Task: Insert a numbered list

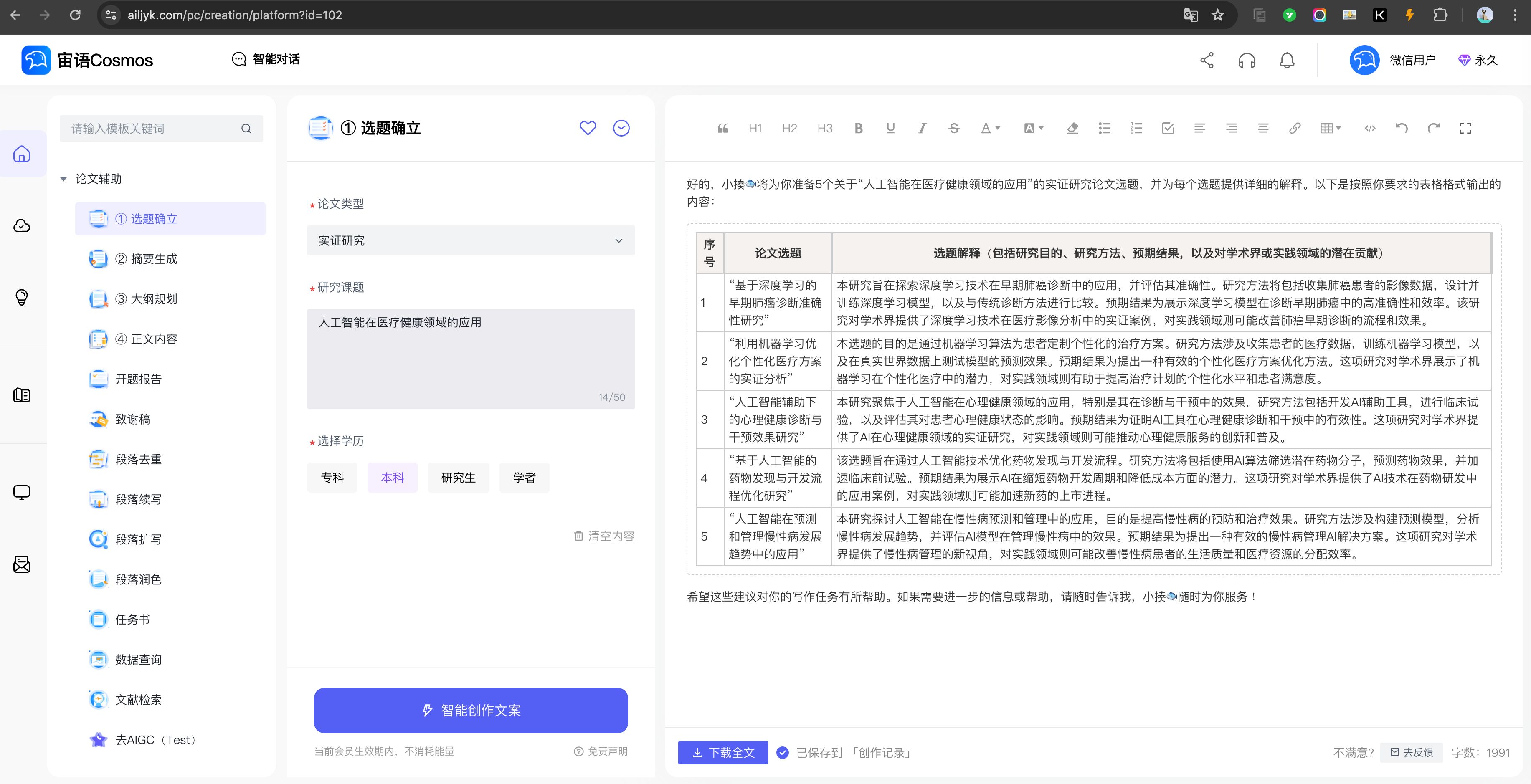Action: tap(1136, 128)
